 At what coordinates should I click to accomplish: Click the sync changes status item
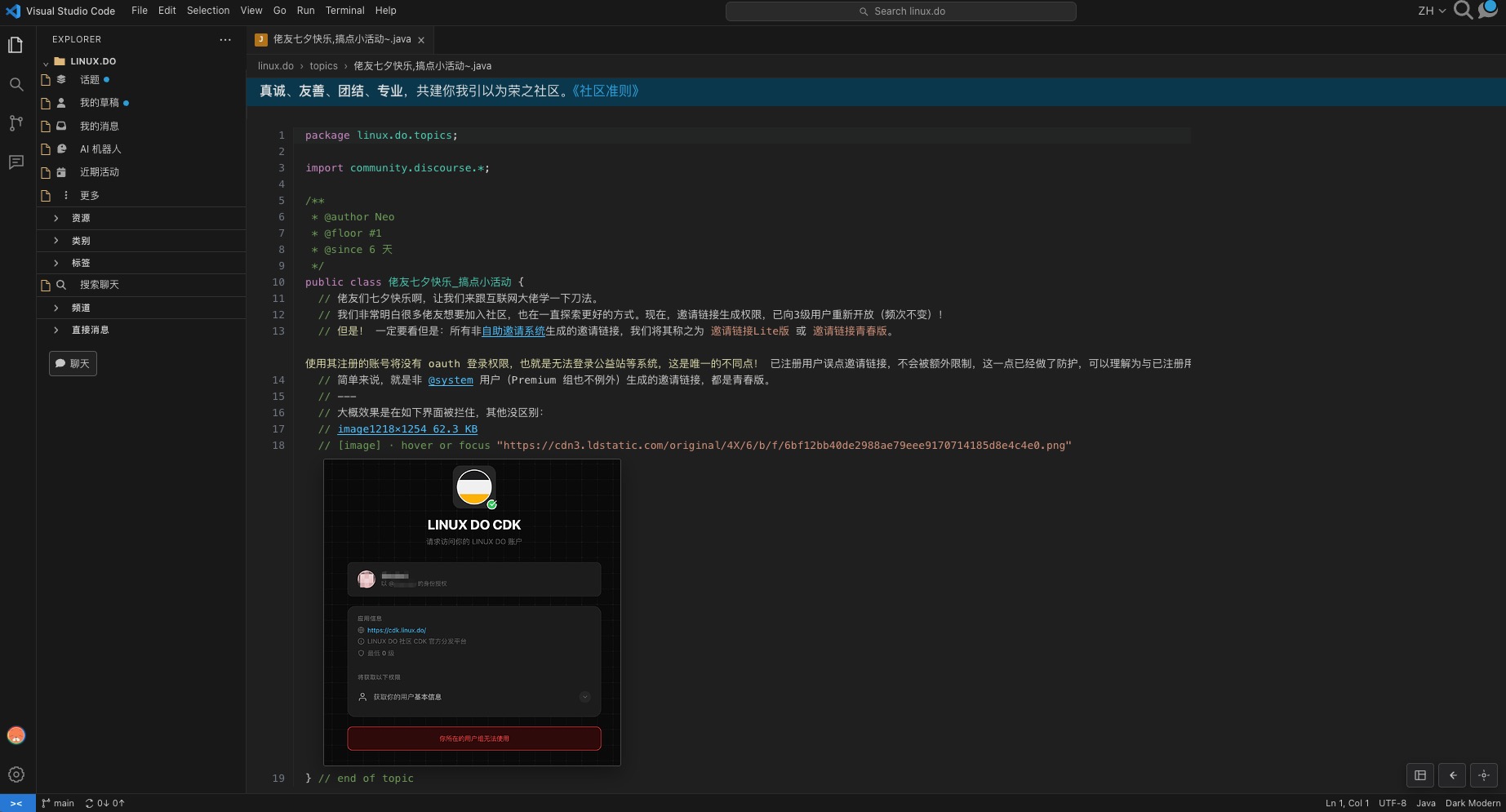(x=105, y=803)
